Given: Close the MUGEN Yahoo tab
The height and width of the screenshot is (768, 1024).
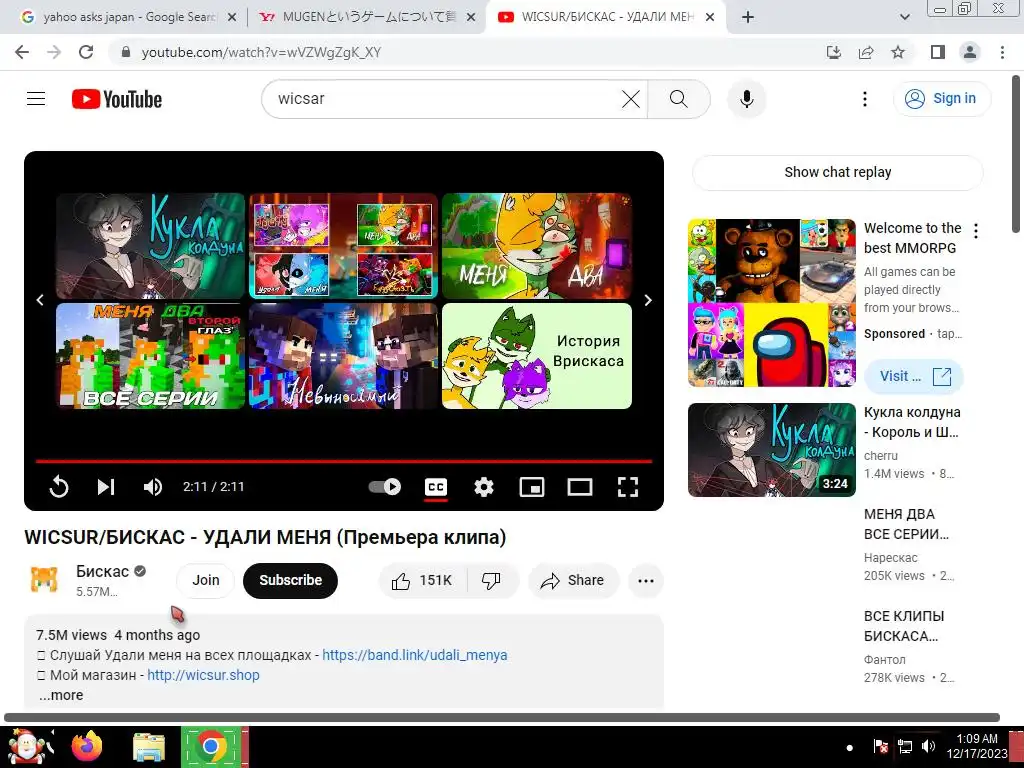Looking at the screenshot, I should [471, 18].
